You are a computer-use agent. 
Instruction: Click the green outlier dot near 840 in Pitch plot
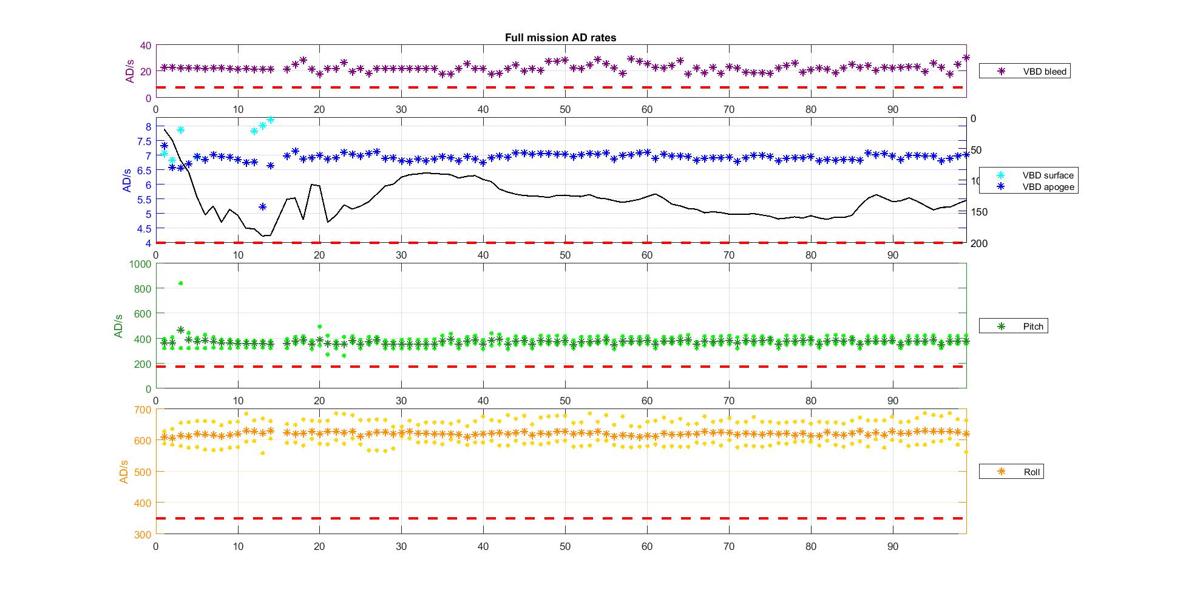point(180,283)
